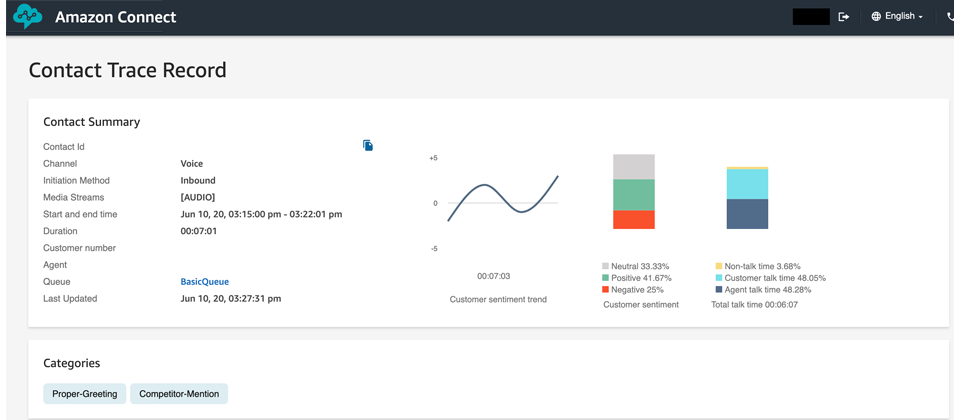
Task: Click the Amazon Connect cloud logo
Action: [x=28, y=17]
